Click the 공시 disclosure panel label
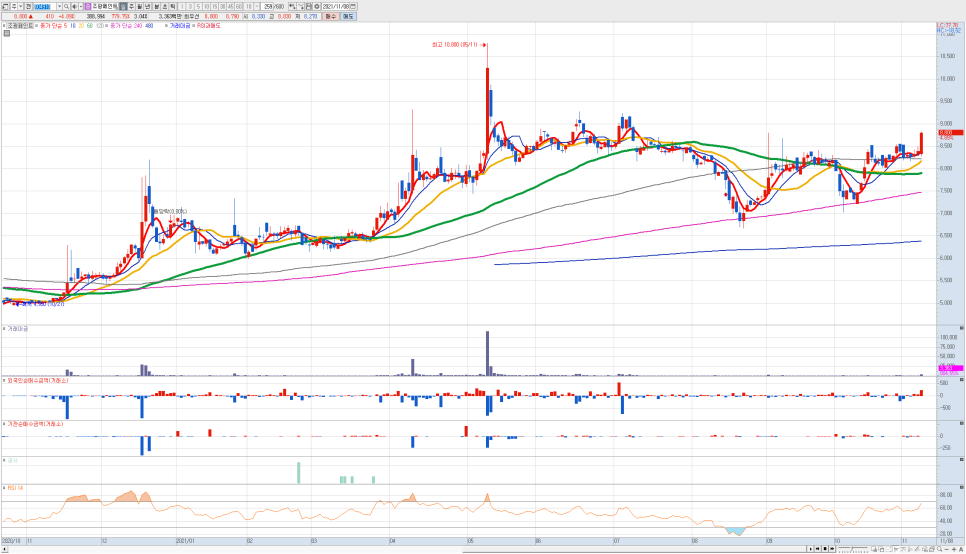The height and width of the screenshot is (554, 966). point(12,460)
